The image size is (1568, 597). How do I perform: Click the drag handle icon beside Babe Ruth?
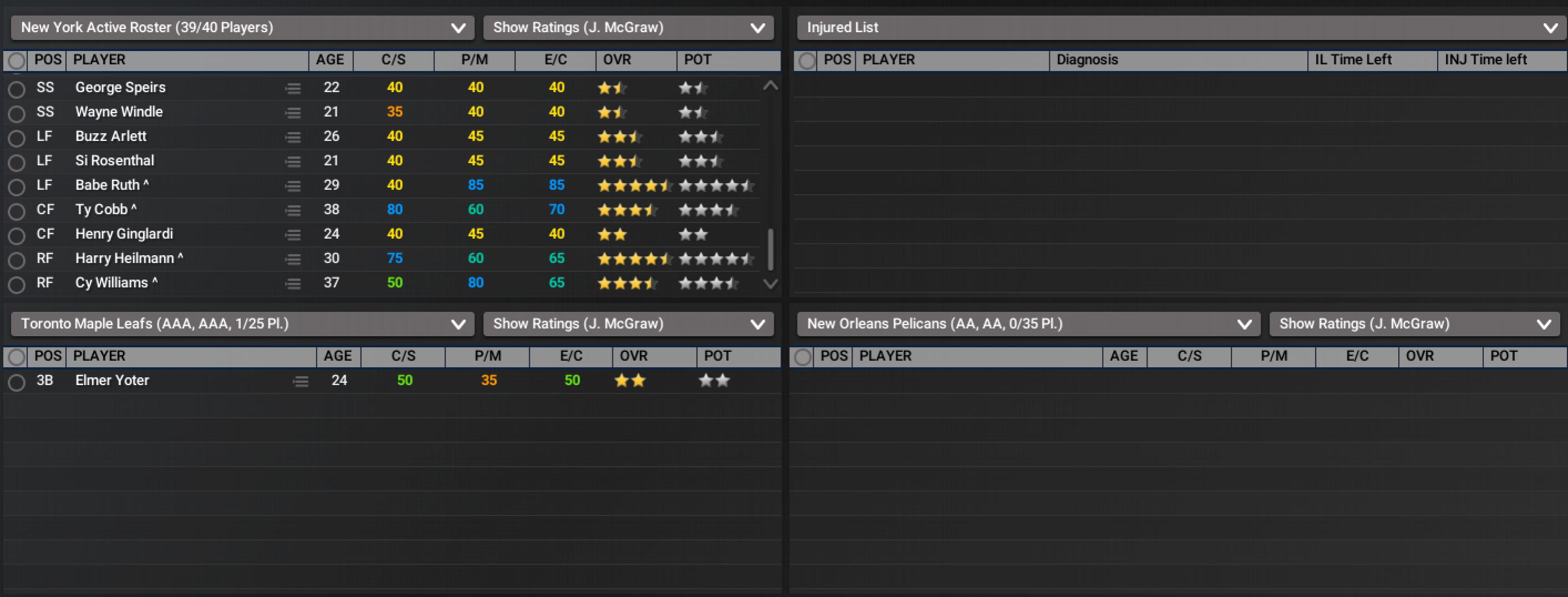click(x=293, y=186)
